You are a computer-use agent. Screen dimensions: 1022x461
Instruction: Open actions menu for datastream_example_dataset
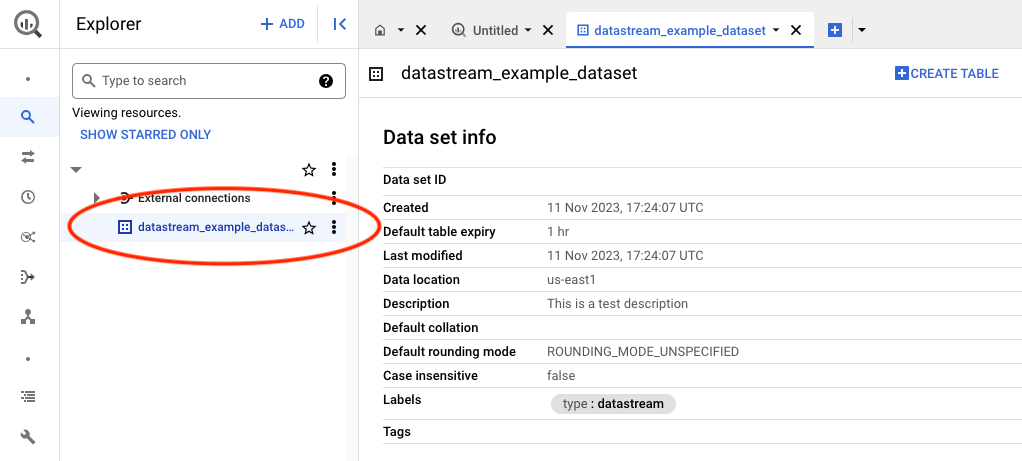(x=334, y=228)
